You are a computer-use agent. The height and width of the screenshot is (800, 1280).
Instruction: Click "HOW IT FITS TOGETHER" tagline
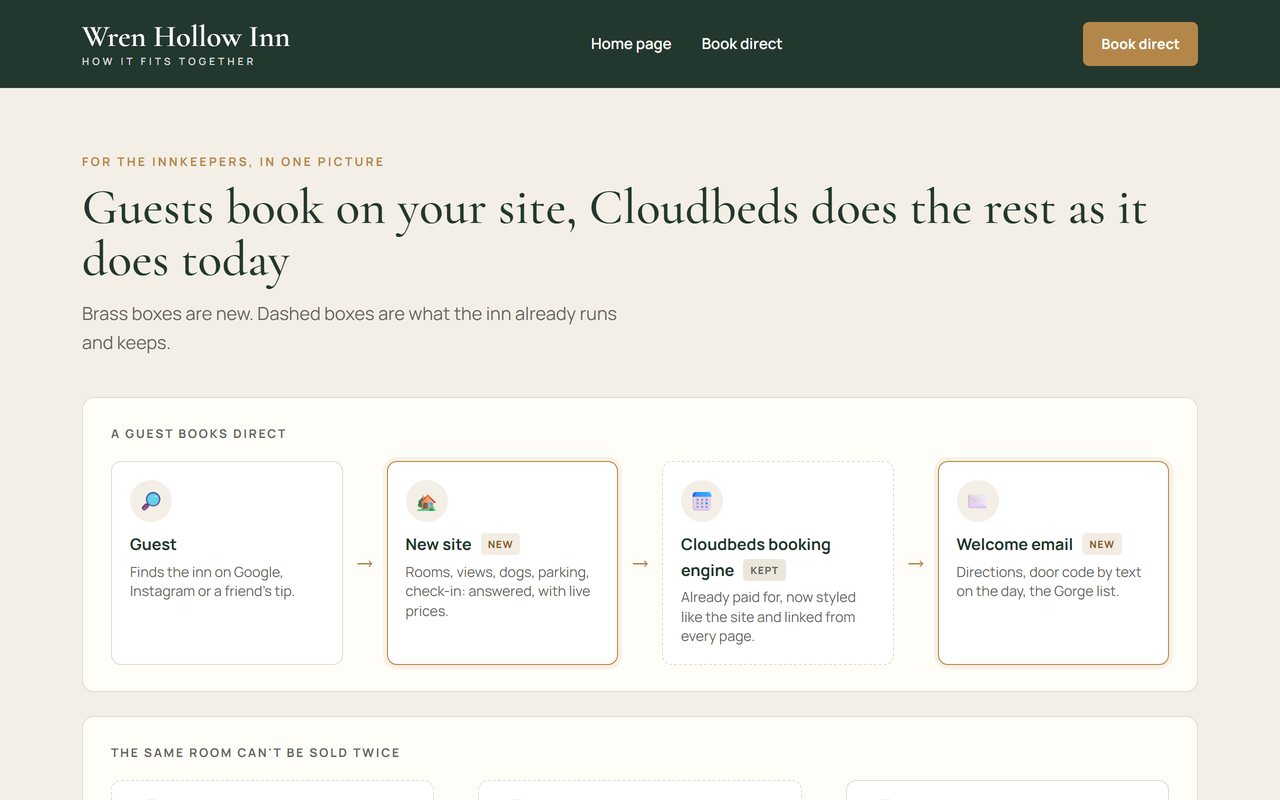(168, 62)
